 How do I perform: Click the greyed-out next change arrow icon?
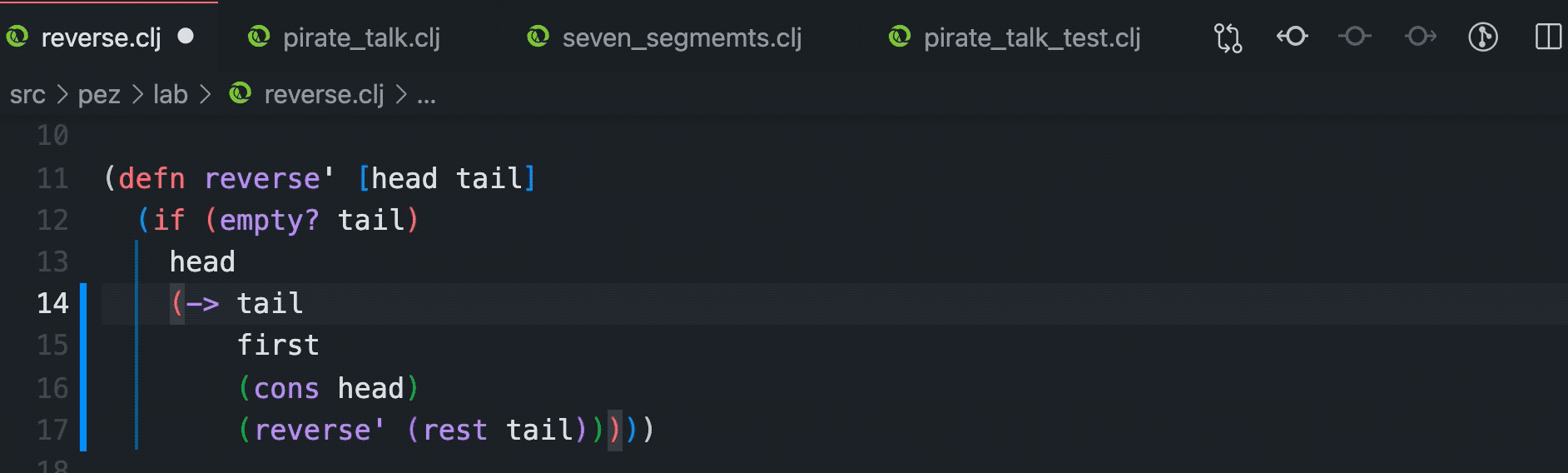click(x=1420, y=37)
